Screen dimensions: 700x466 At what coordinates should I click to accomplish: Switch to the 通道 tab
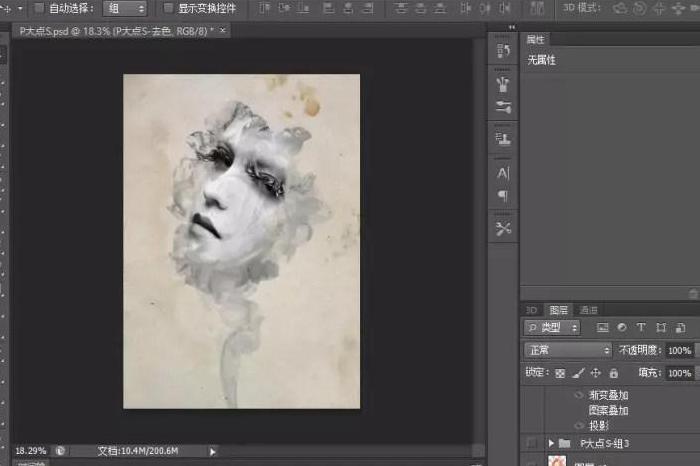[x=588, y=310]
